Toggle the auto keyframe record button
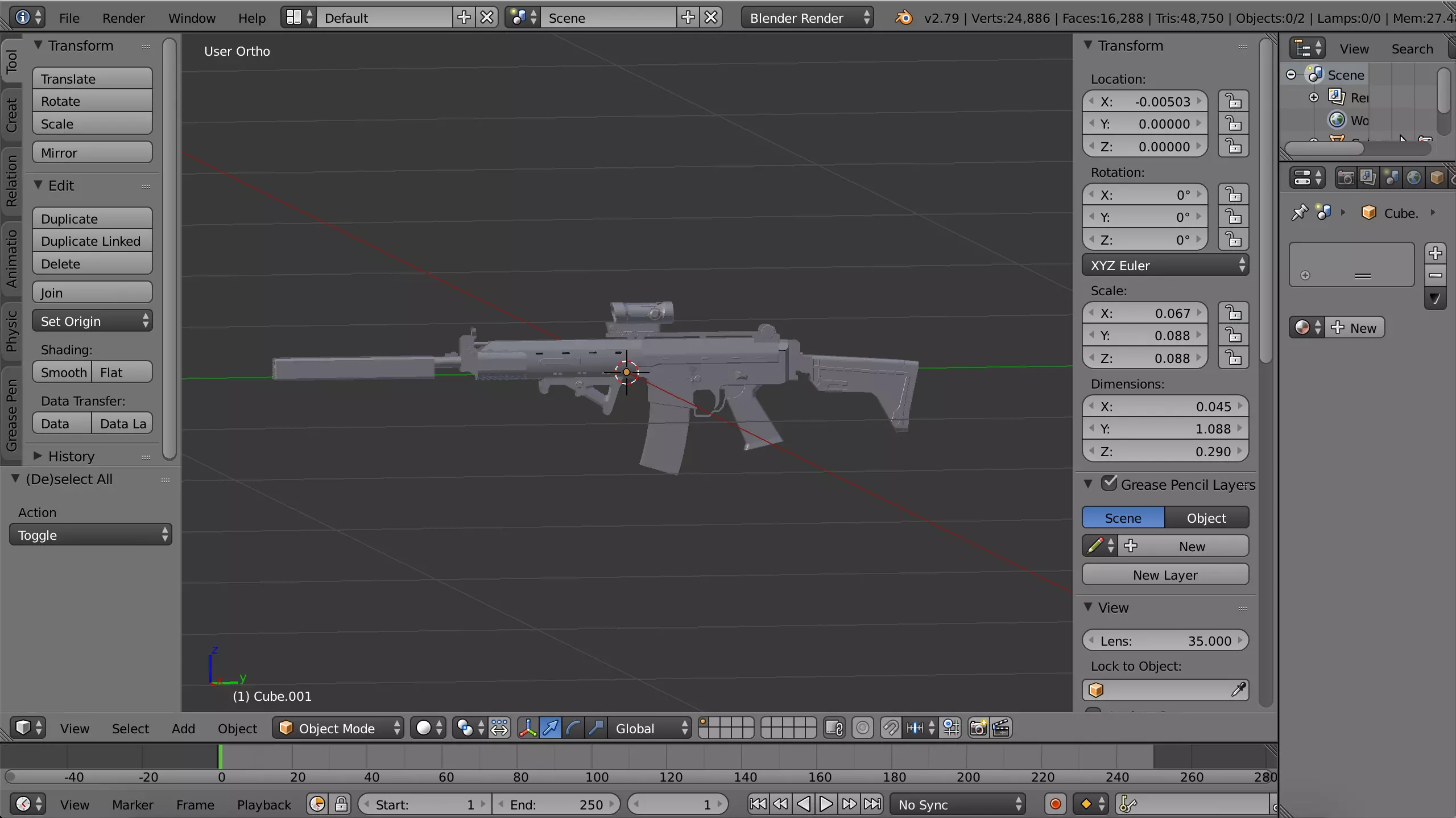 (1055, 804)
